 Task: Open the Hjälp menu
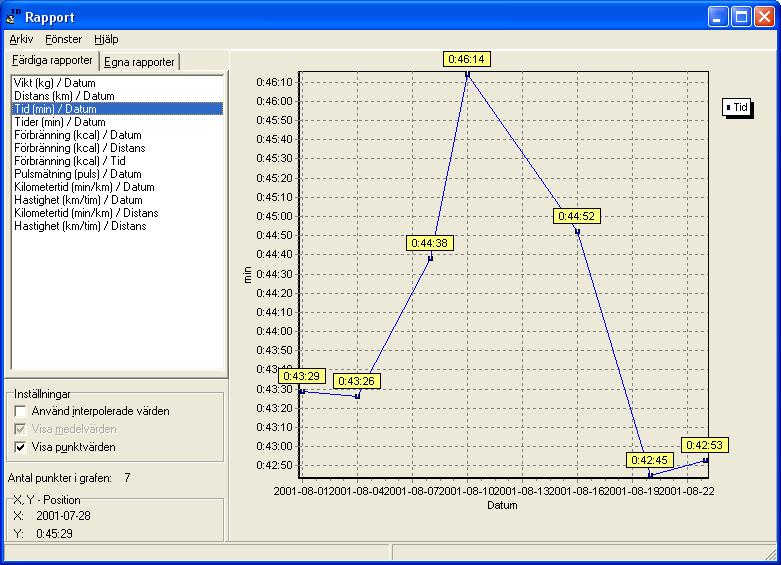point(106,39)
